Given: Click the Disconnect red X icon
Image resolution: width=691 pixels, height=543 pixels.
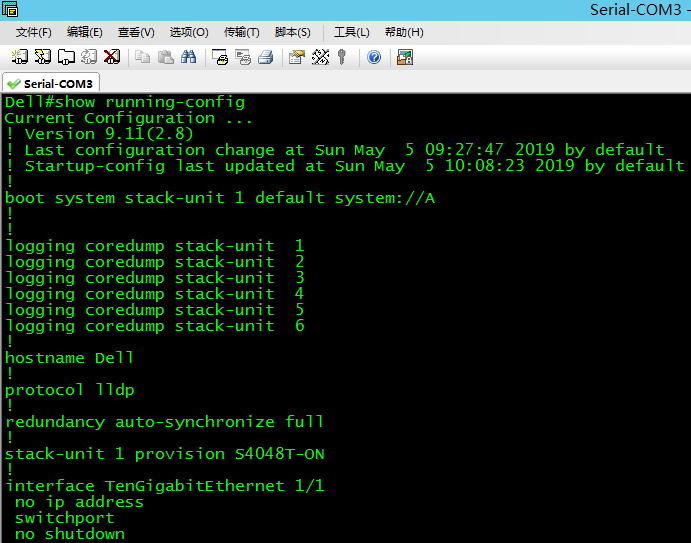Looking at the screenshot, I should (x=112, y=57).
